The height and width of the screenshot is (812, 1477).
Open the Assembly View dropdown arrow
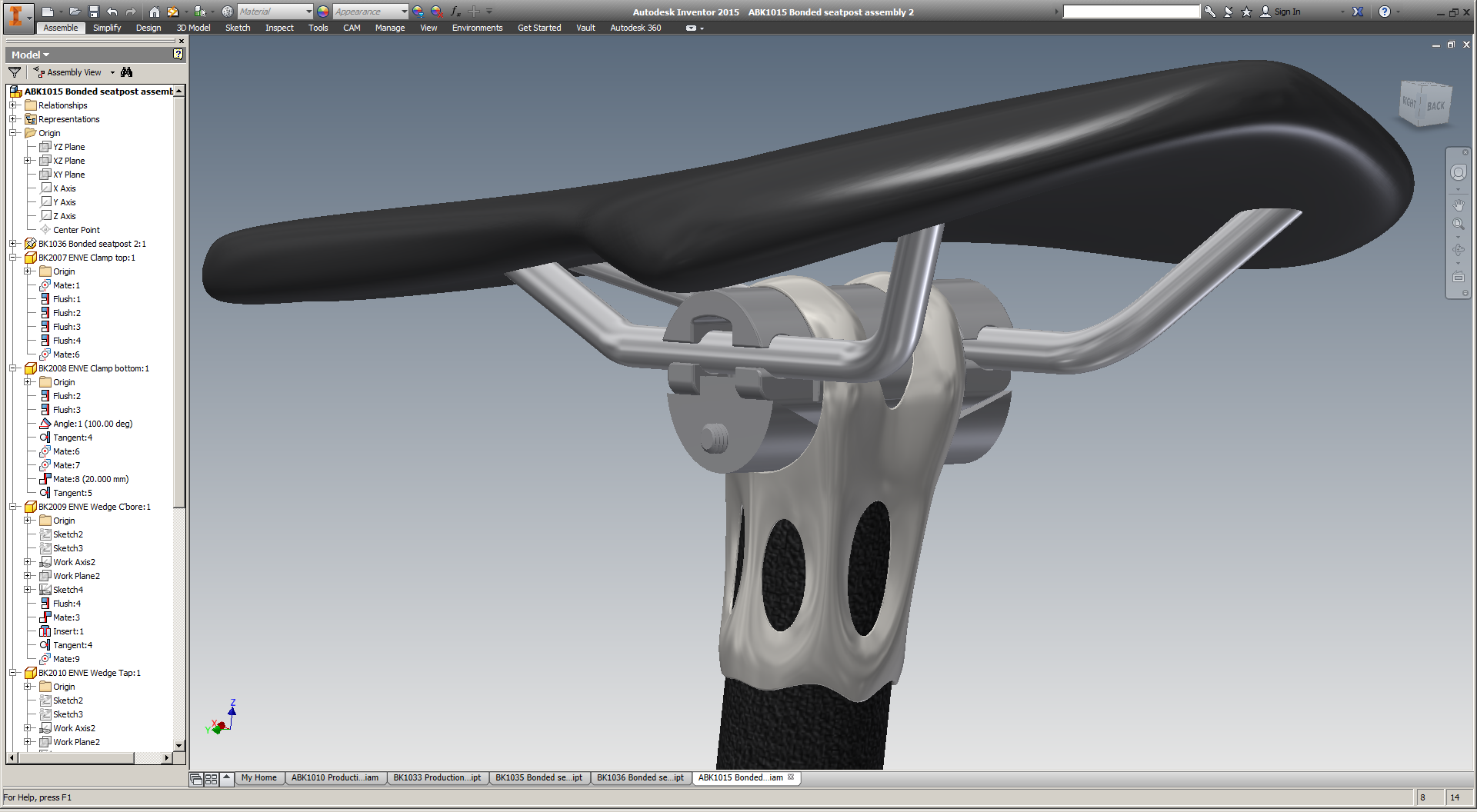pos(112,72)
